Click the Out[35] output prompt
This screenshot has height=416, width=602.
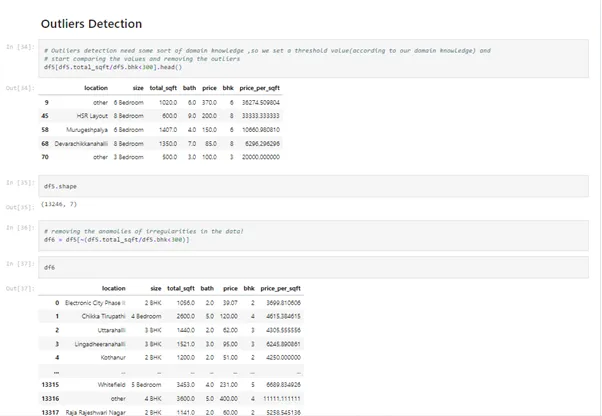tap(20, 207)
